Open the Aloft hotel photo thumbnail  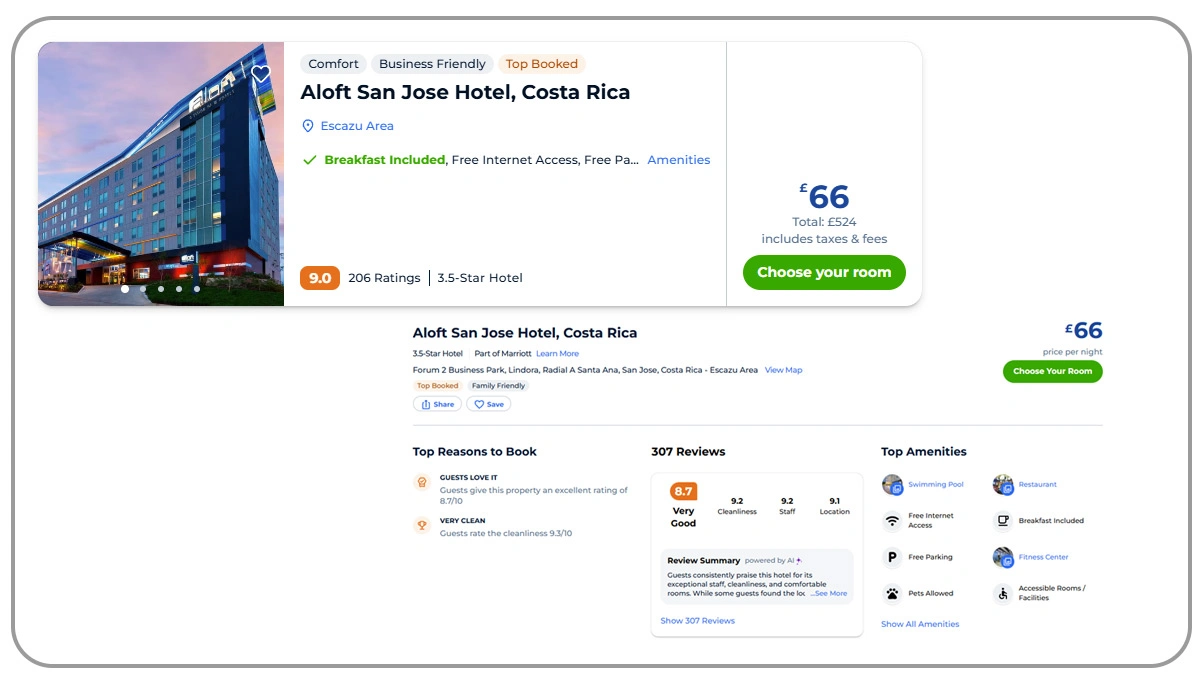click(x=161, y=170)
